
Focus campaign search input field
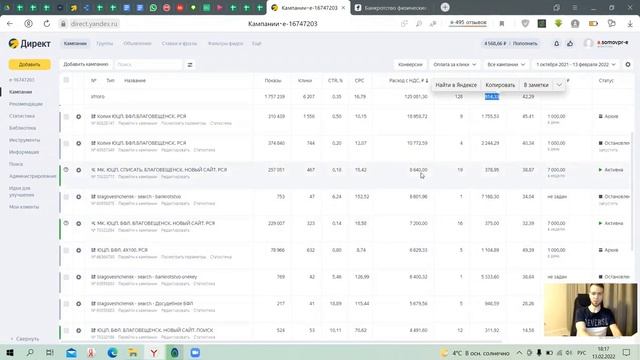[148, 64]
